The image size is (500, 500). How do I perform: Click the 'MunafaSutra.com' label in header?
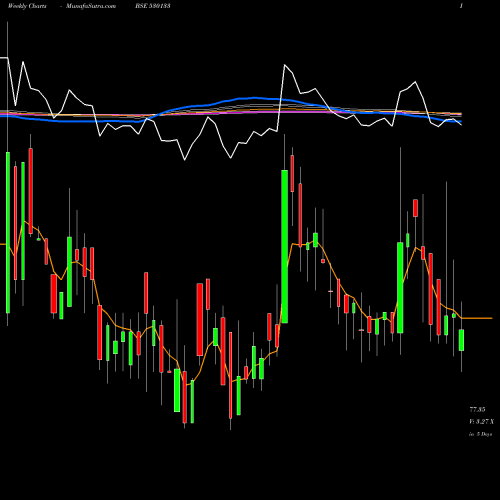tap(91, 6)
